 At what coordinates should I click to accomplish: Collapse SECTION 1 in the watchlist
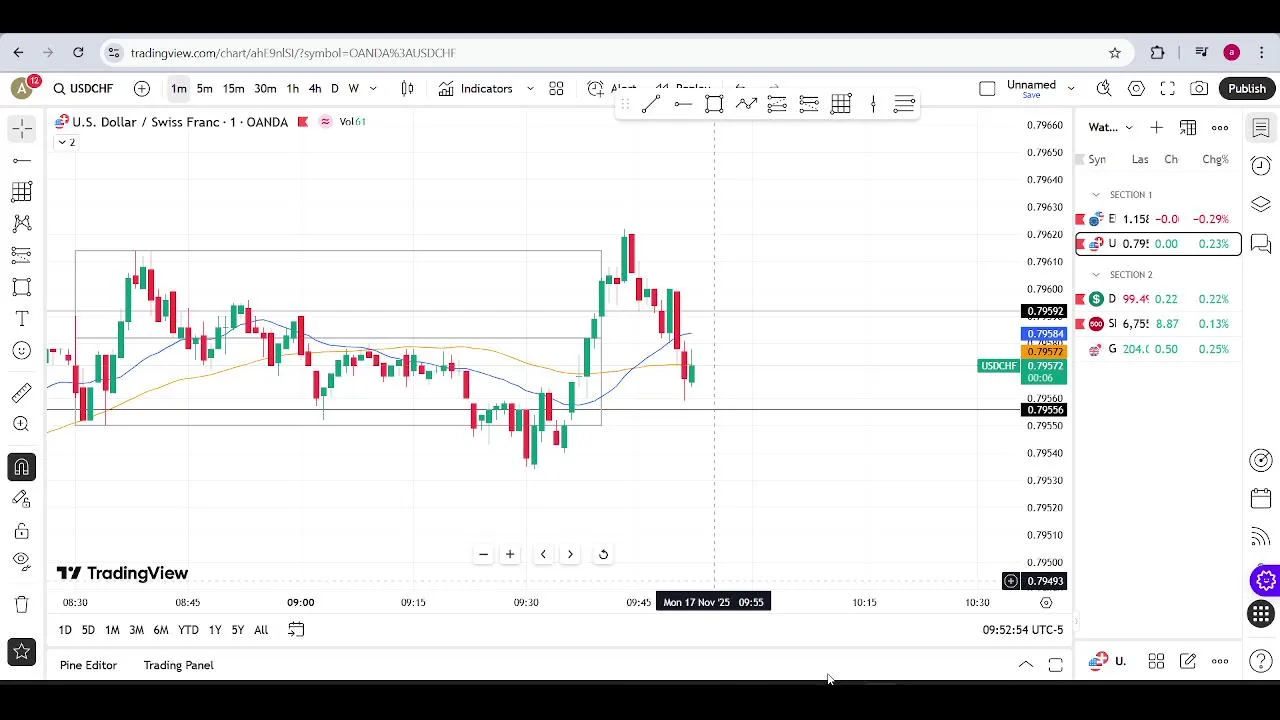(x=1096, y=195)
